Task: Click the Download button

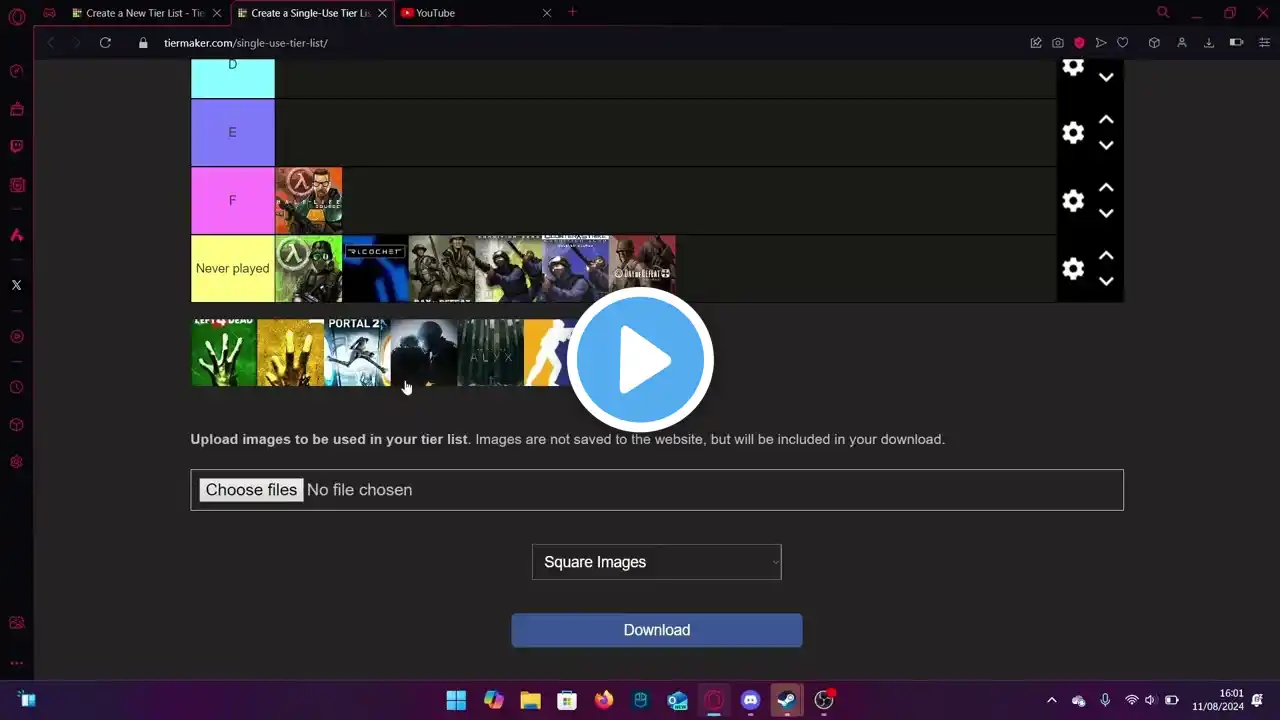Action: coord(657,630)
